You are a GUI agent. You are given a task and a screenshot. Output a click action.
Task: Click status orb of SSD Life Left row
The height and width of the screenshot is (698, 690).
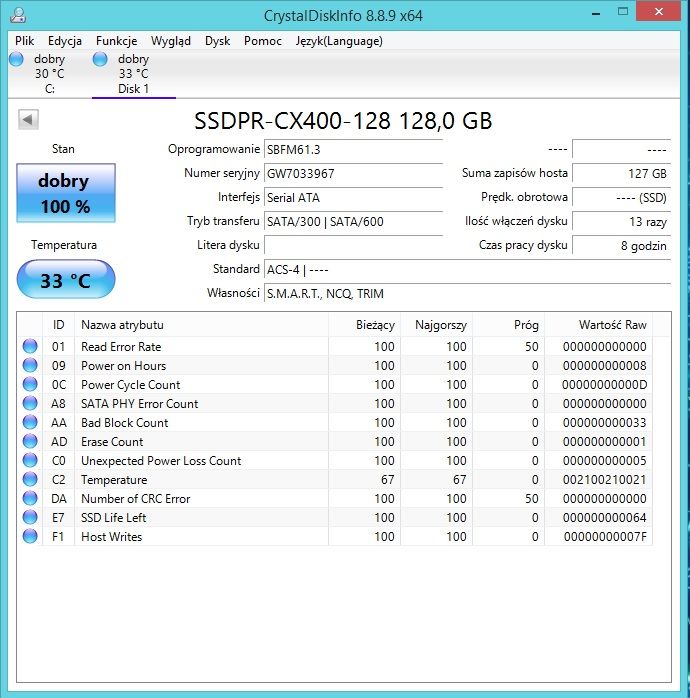coord(30,517)
